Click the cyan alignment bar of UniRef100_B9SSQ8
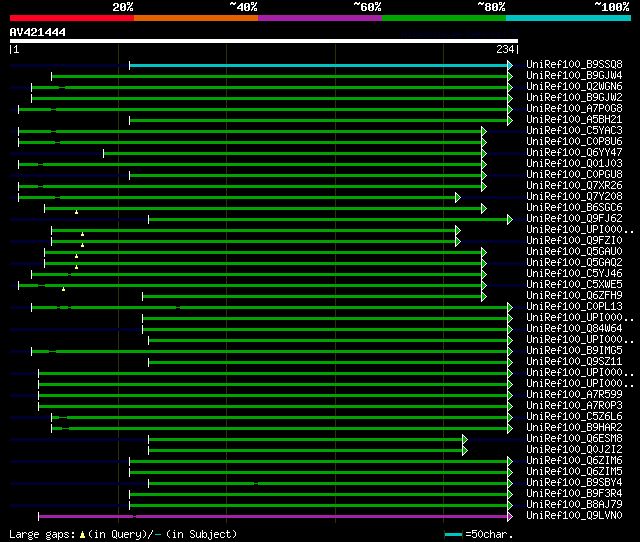This screenshot has width=640, height=542. click(x=318, y=65)
